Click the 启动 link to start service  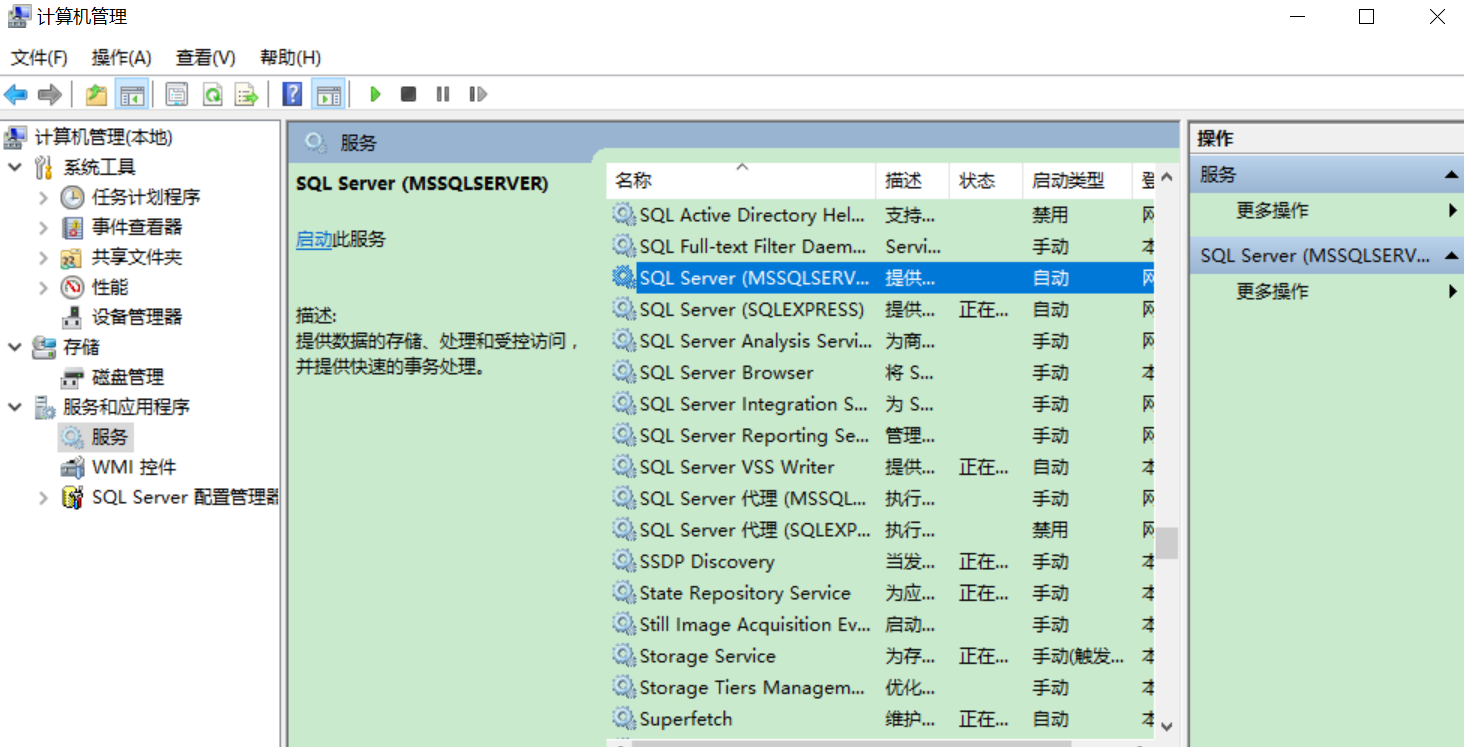coord(313,240)
